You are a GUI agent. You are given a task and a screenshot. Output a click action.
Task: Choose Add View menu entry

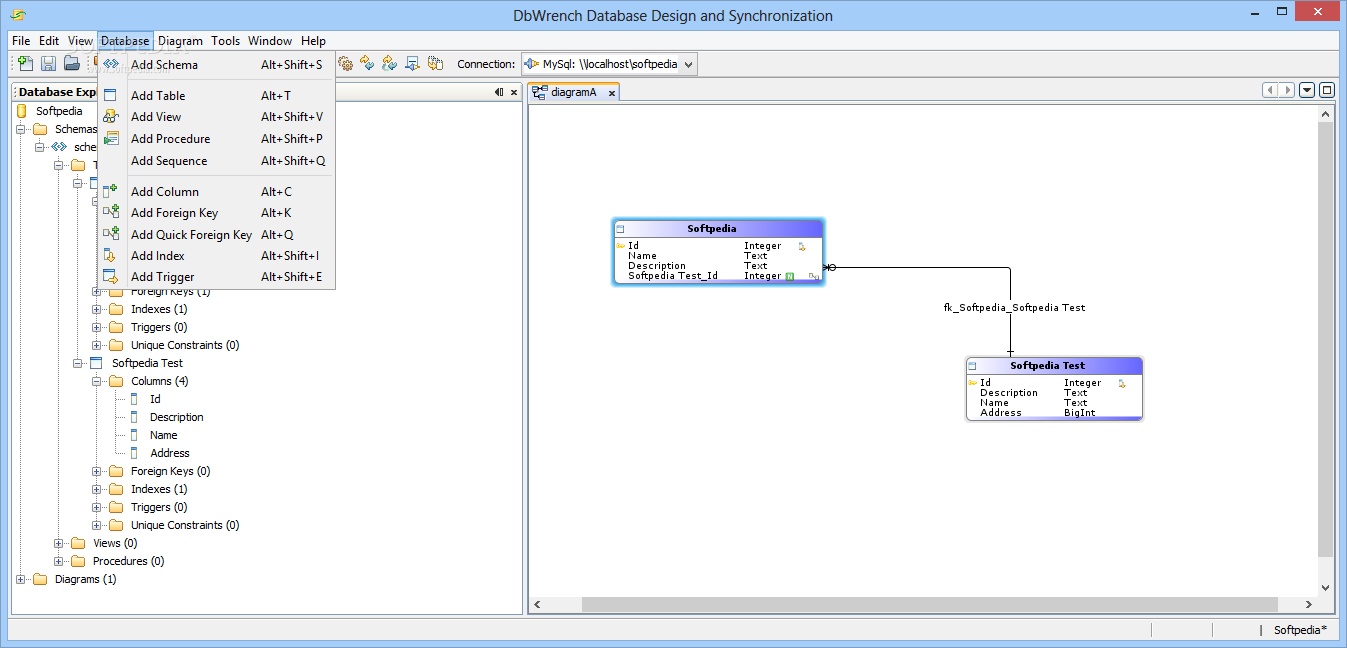216,117
